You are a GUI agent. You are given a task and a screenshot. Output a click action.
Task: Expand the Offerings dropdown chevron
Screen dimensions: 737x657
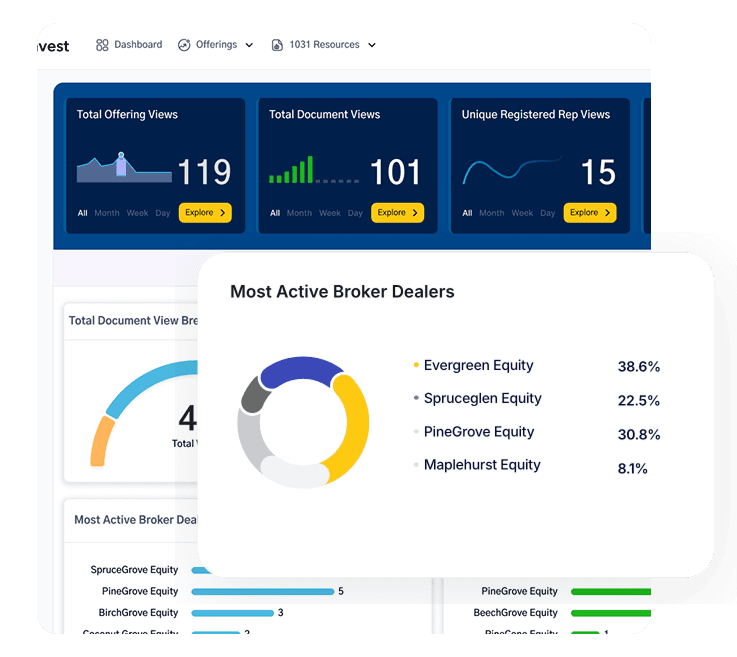click(x=250, y=45)
